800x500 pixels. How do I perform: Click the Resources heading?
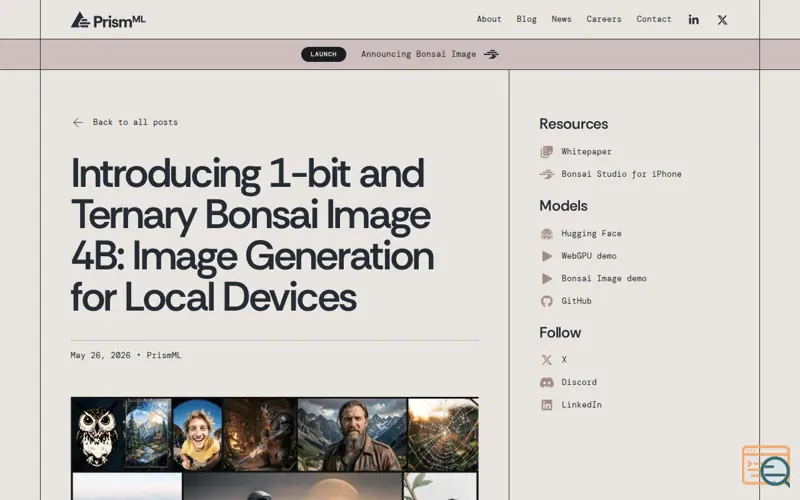point(573,124)
